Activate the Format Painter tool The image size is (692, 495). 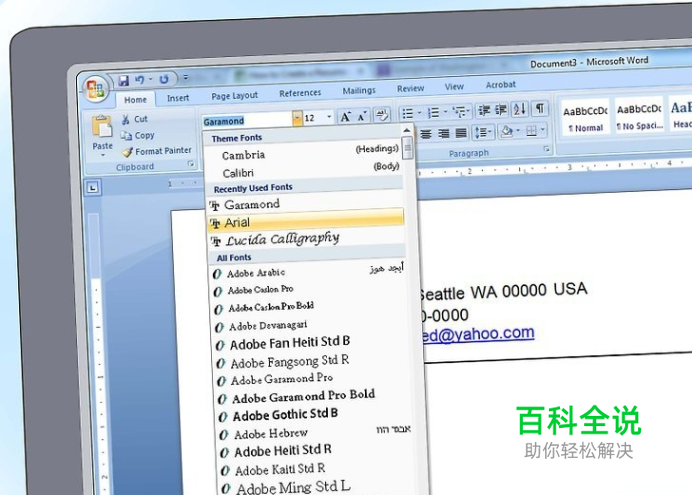point(157,151)
